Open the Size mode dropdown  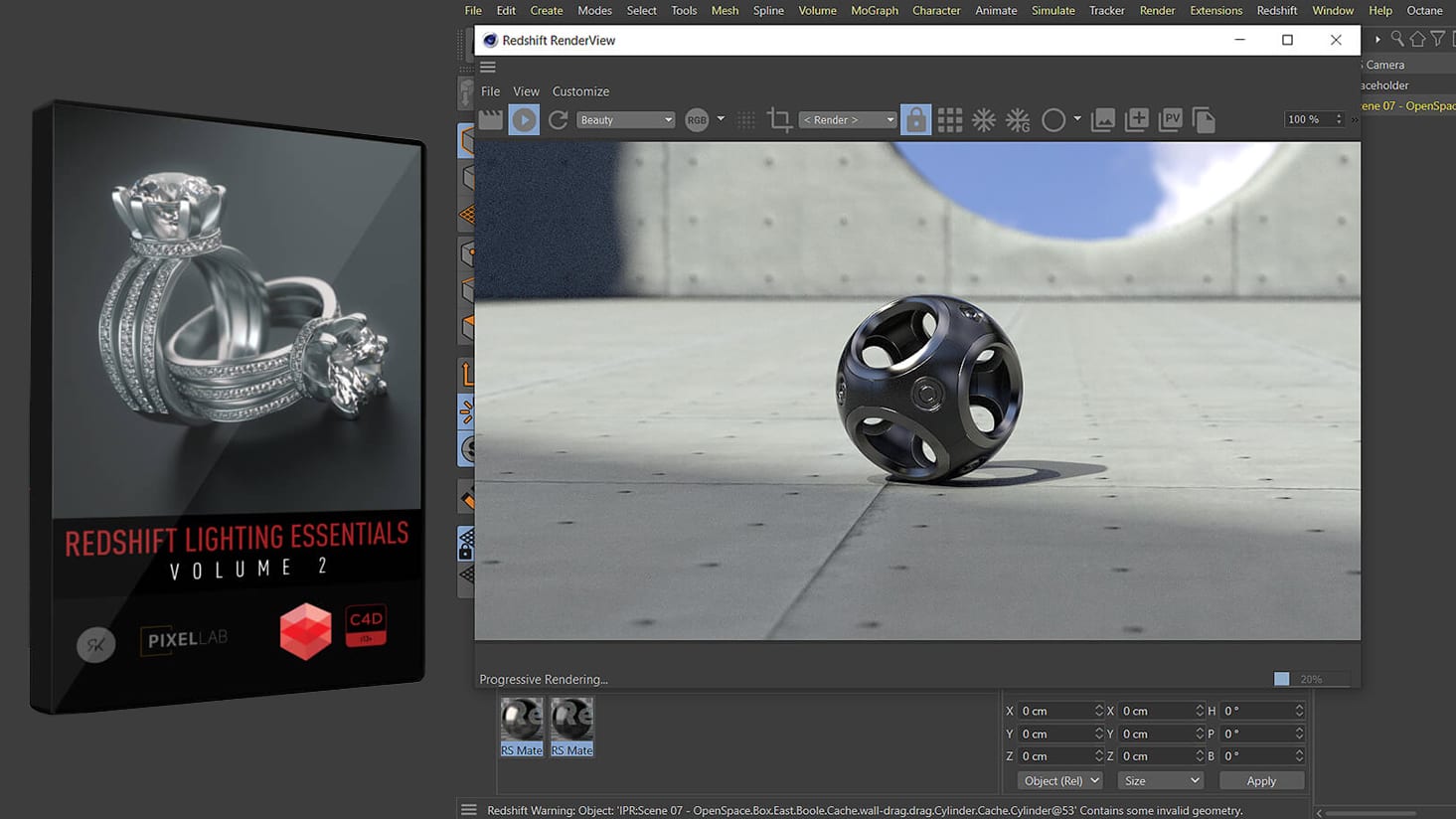[x=1161, y=781]
